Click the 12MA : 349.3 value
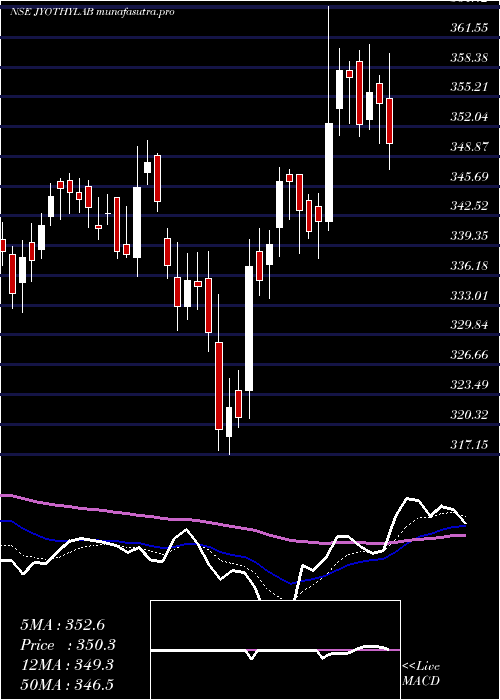Image resolution: width=500 pixels, height=700 pixels. (x=67, y=665)
